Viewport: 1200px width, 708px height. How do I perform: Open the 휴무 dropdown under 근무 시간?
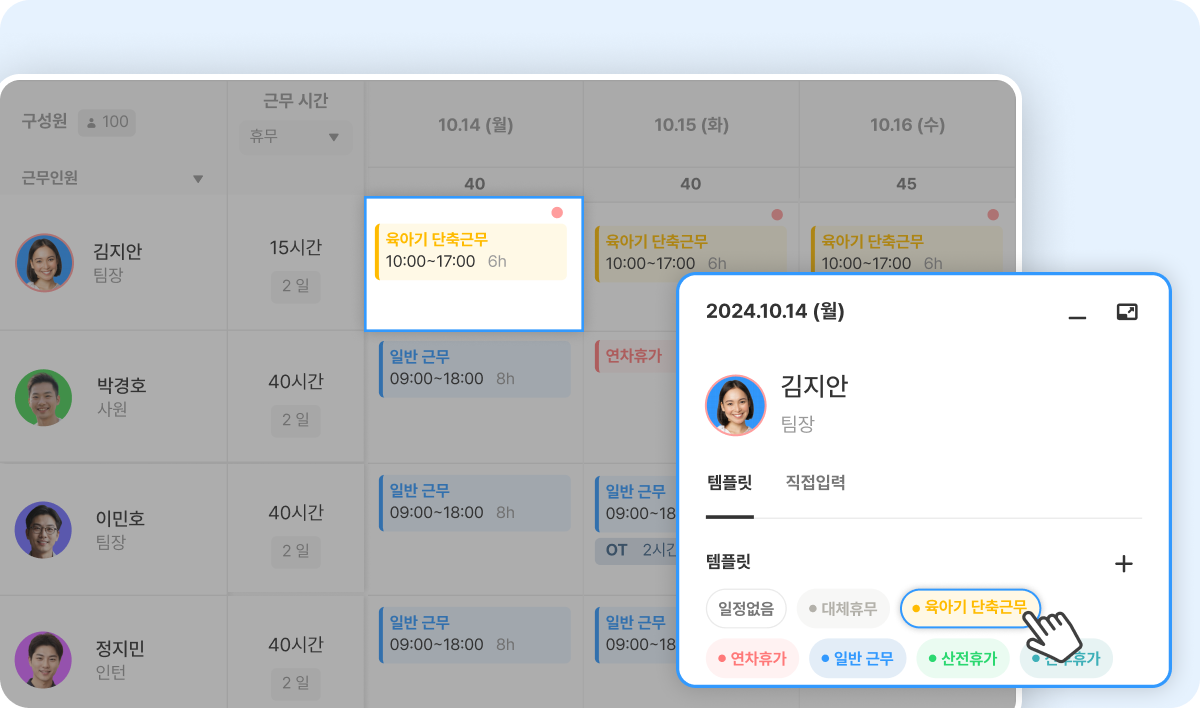(x=296, y=137)
